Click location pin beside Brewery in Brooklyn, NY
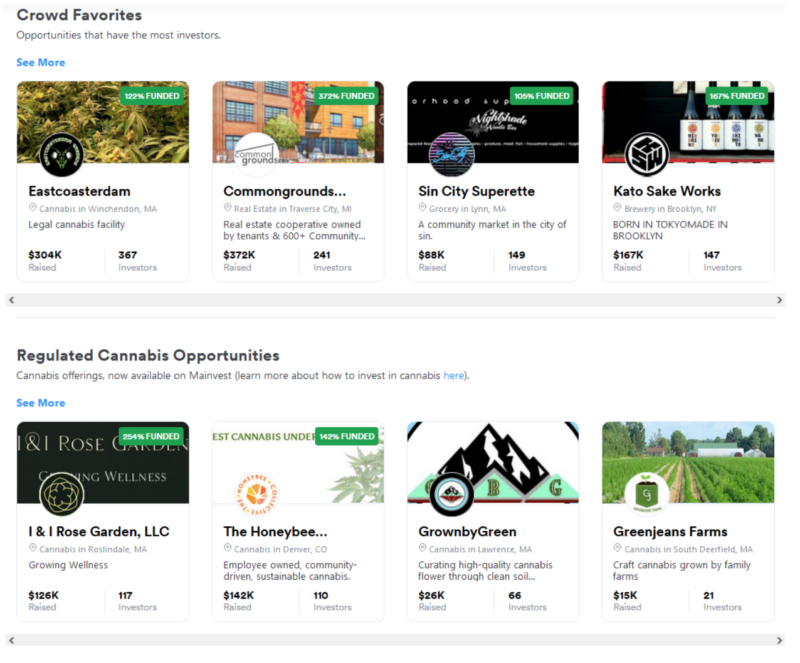The height and width of the screenshot is (663, 800). pyautogui.click(x=617, y=208)
